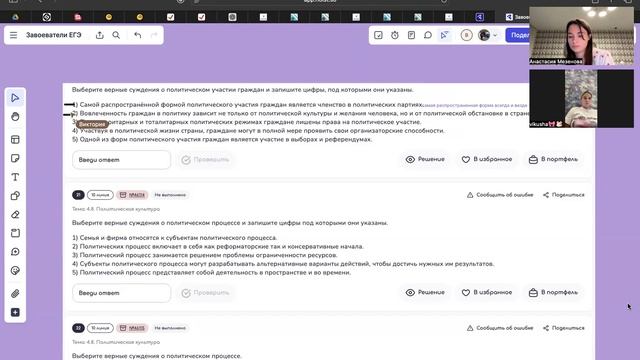This screenshot has width=640, height=360.
Task: Click vikusha video thumbnail
Action: pos(581,98)
